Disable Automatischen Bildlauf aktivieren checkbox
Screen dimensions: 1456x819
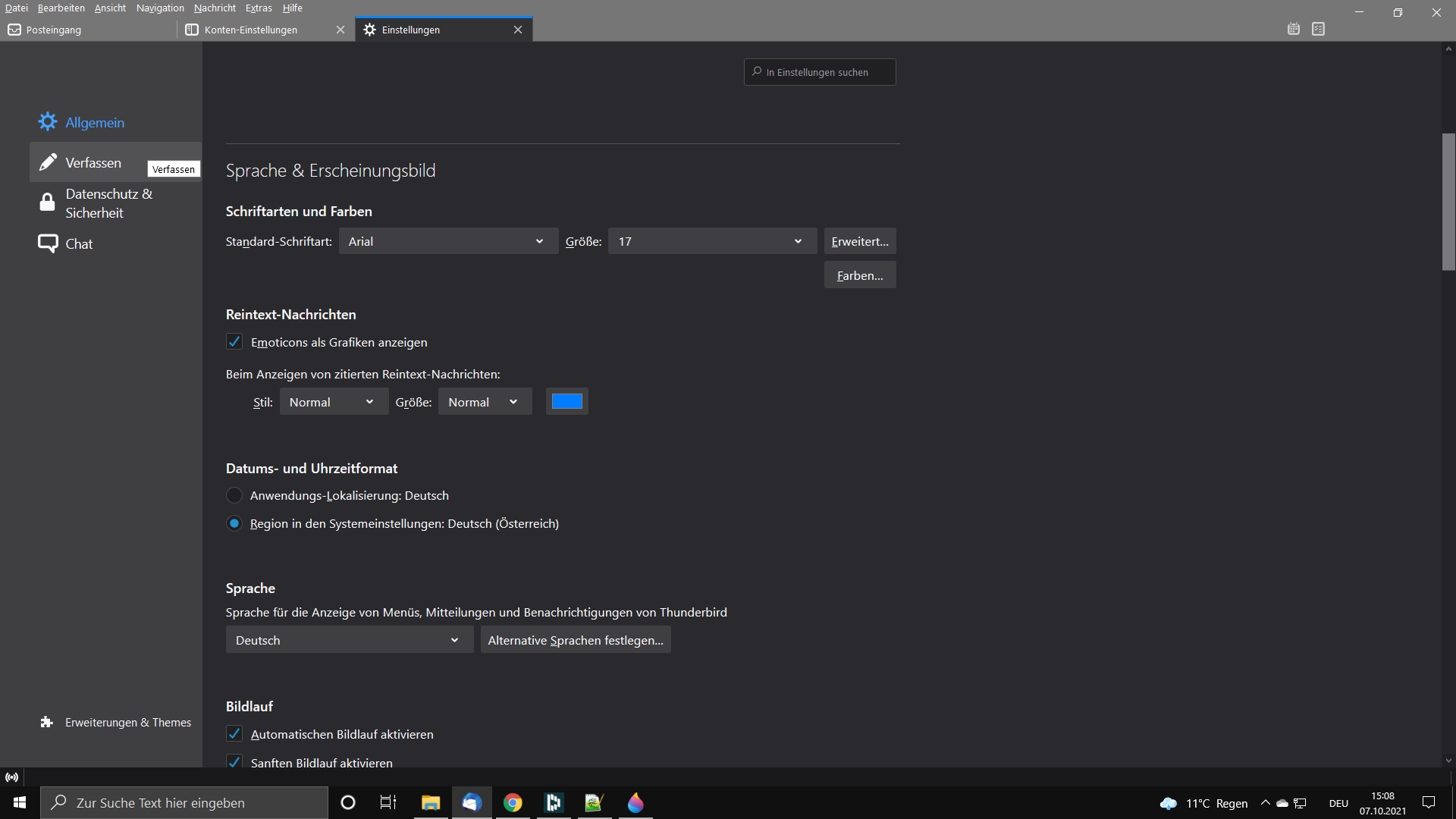click(x=234, y=734)
